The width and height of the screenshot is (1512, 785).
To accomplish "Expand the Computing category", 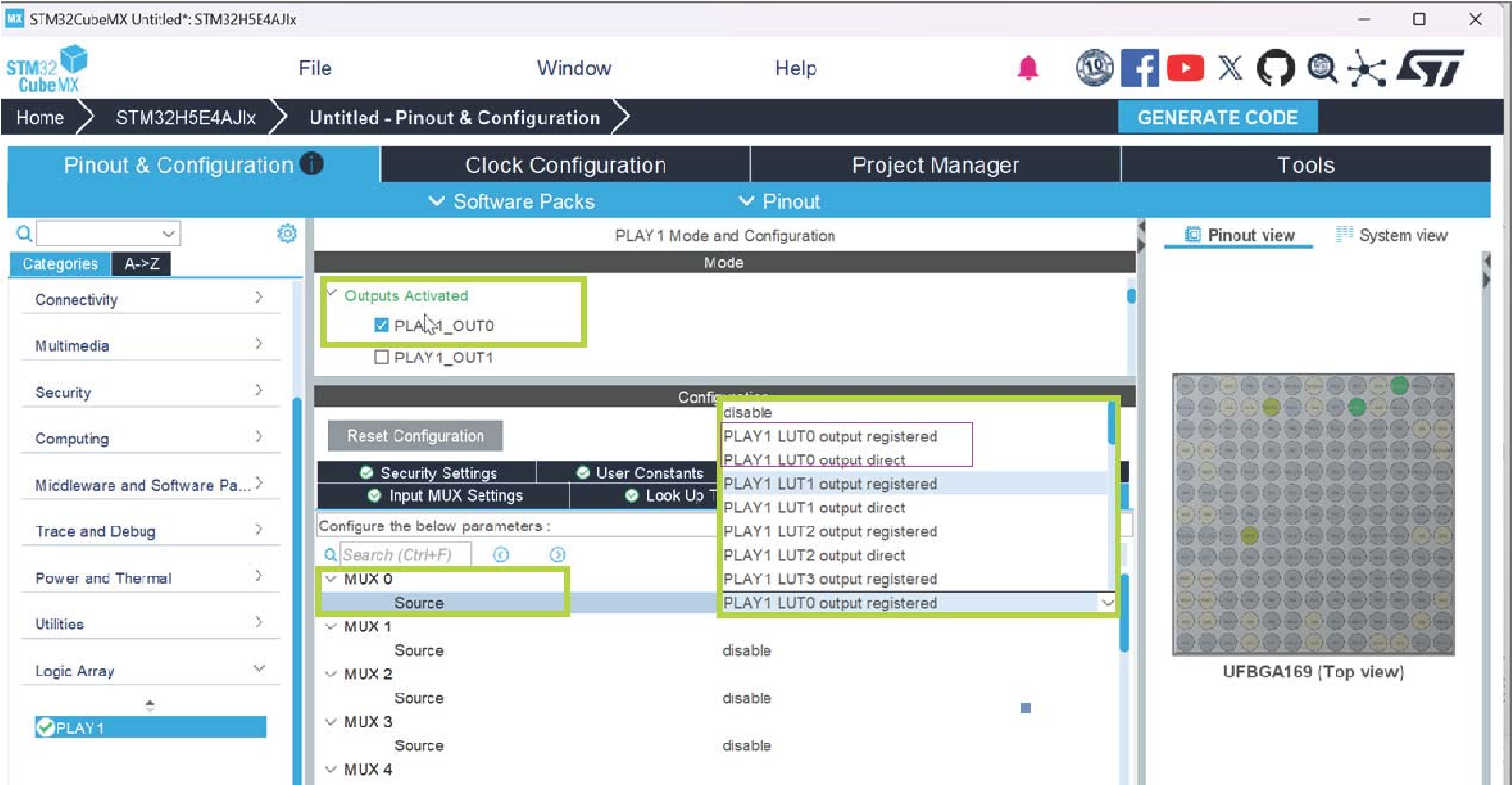I will (259, 437).
